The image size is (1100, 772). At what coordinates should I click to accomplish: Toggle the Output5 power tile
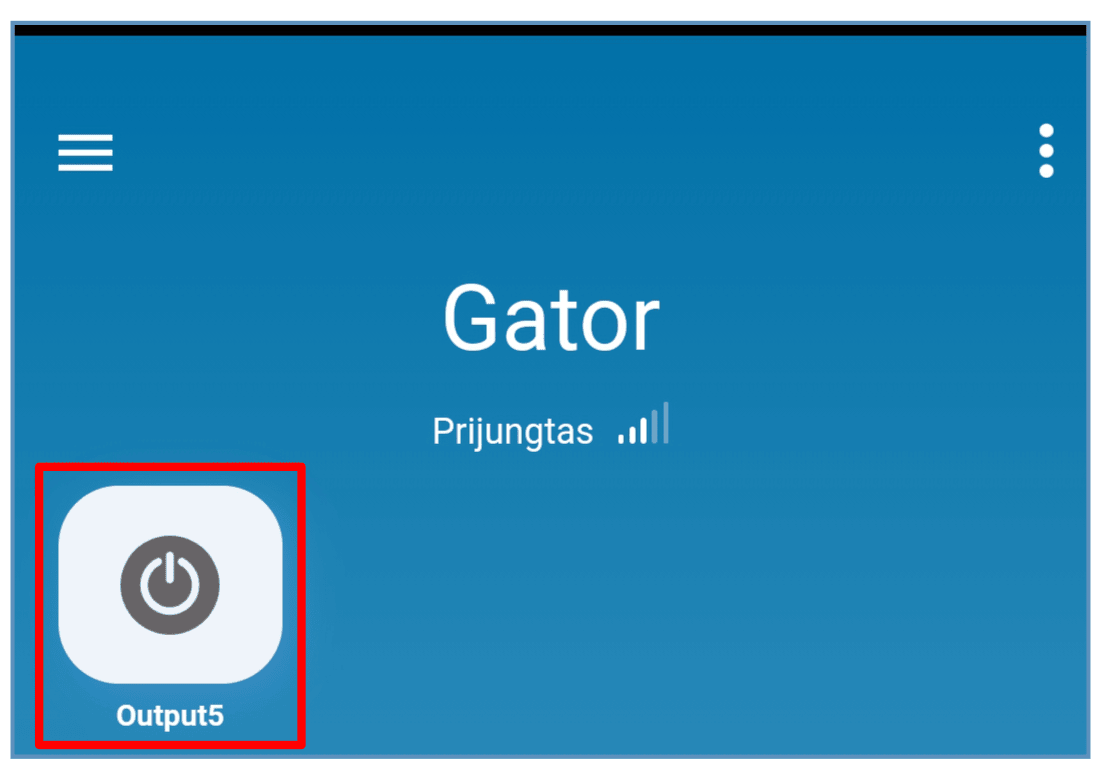coord(170,585)
